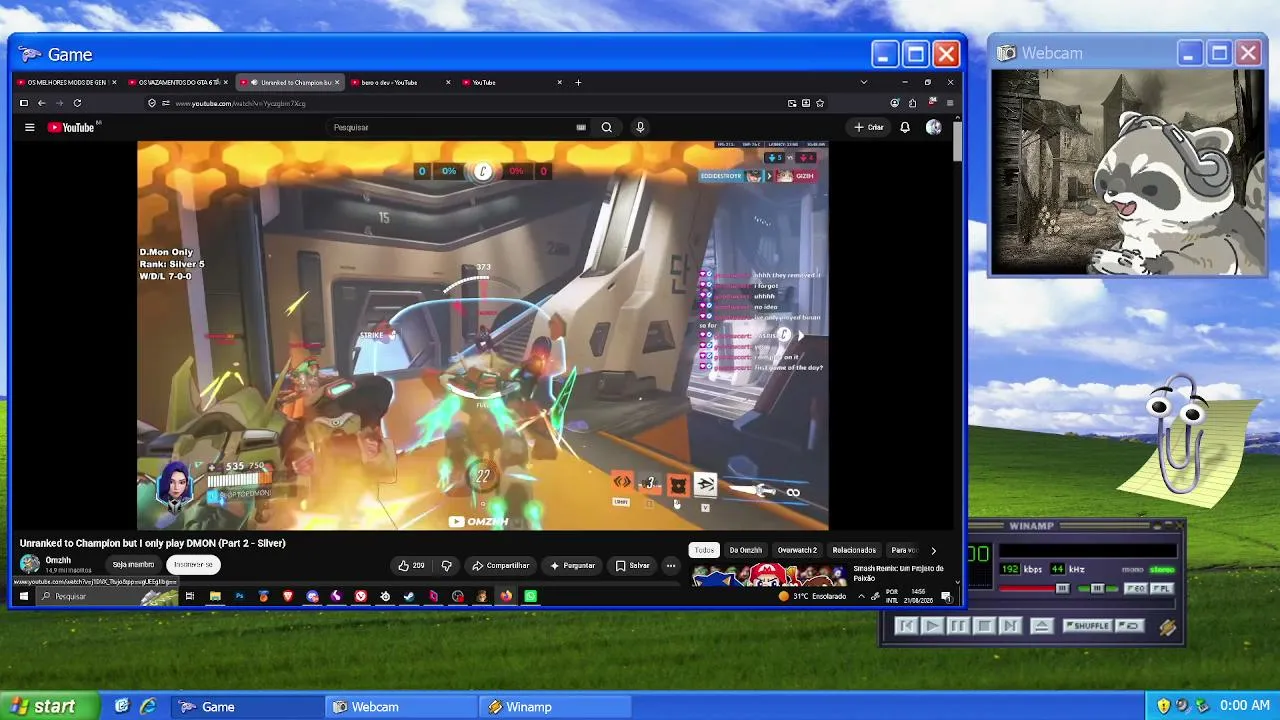Open the inner Windows Start button

click(24, 596)
